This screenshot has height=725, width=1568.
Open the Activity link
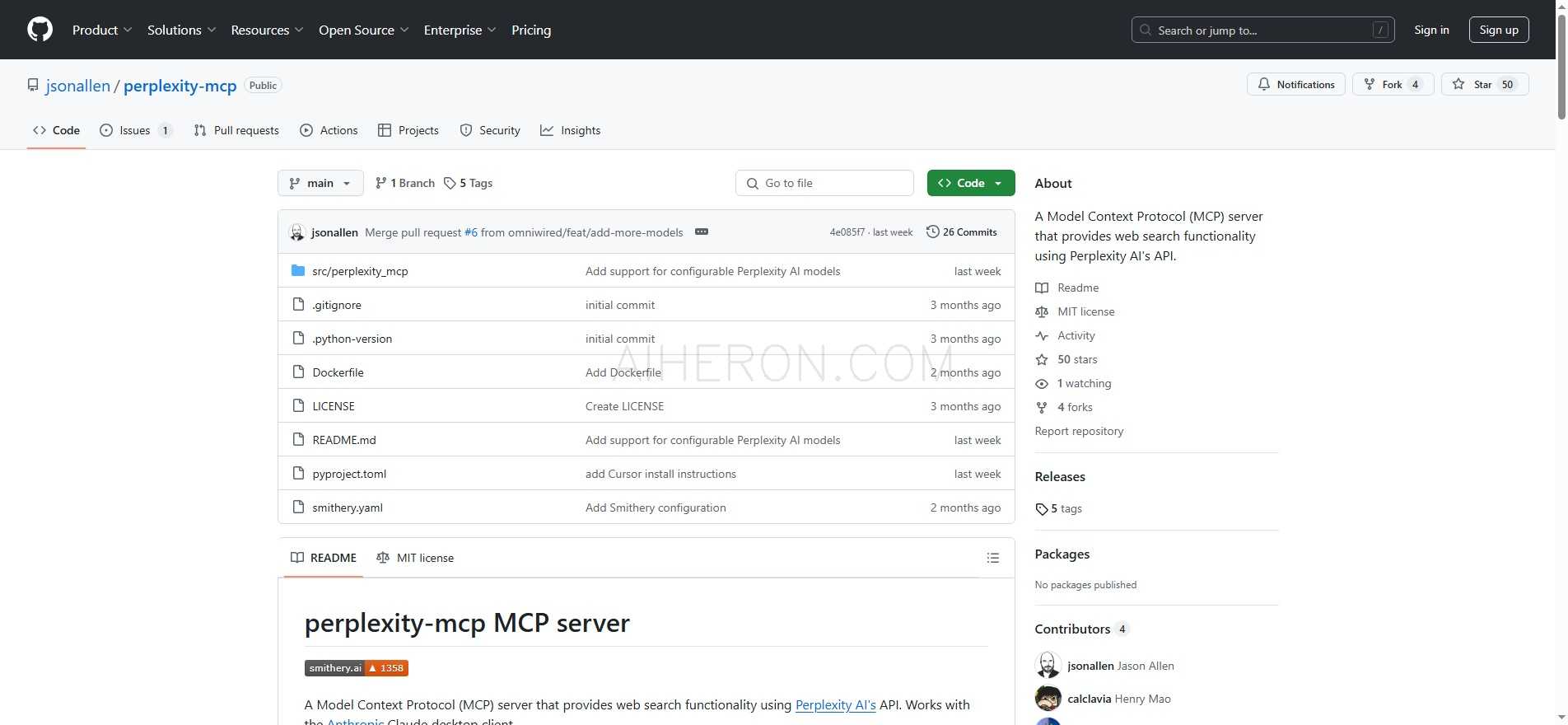[1065, 335]
